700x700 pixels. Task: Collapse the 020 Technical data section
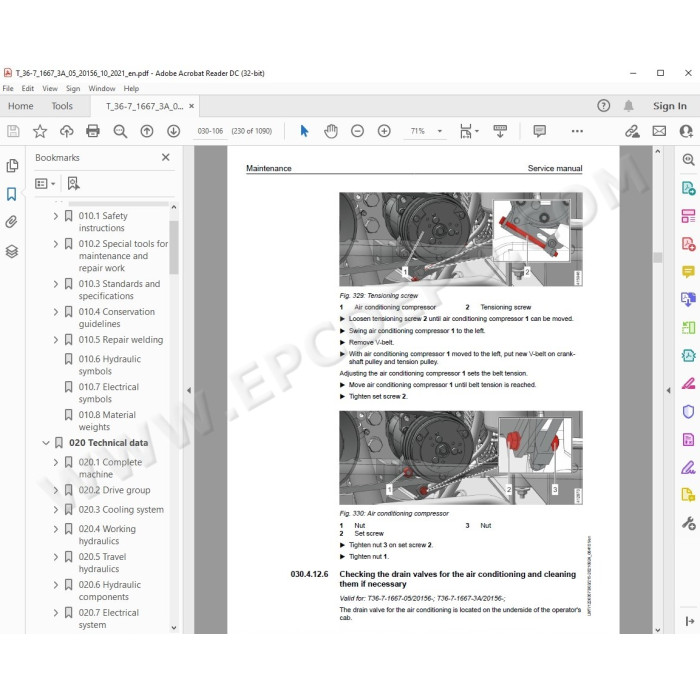coord(46,443)
